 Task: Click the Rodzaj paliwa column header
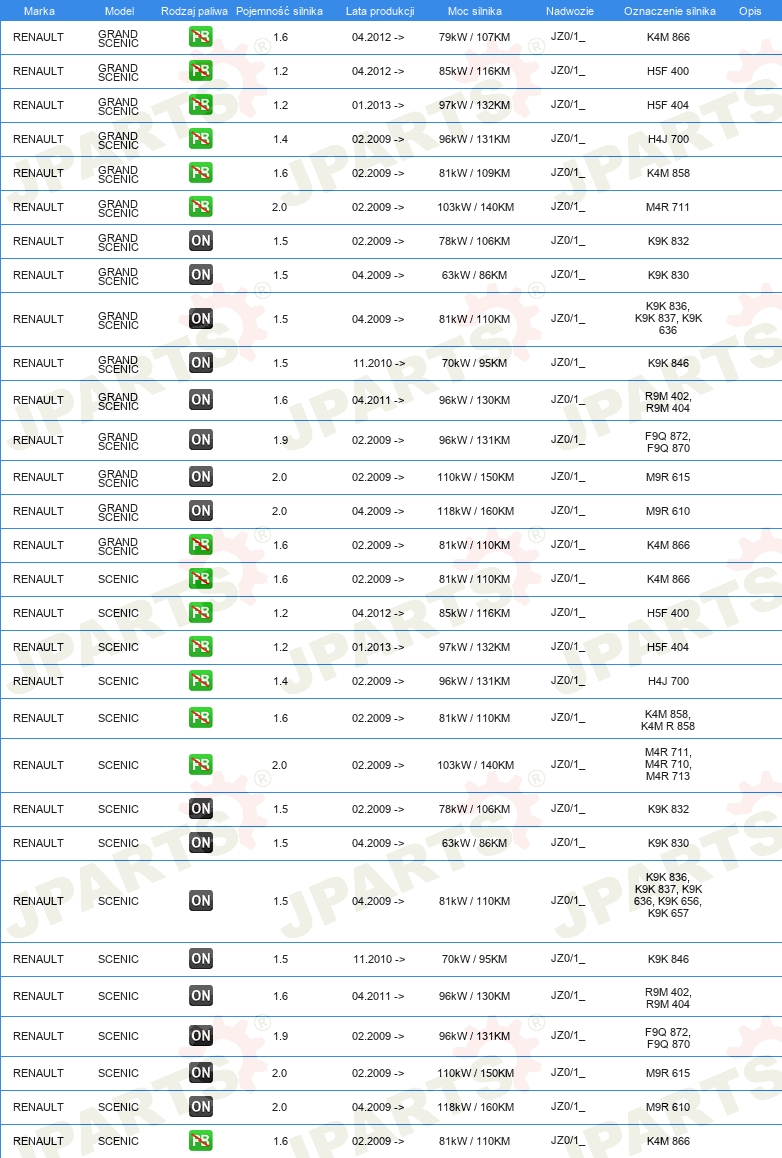pyautogui.click(x=194, y=11)
